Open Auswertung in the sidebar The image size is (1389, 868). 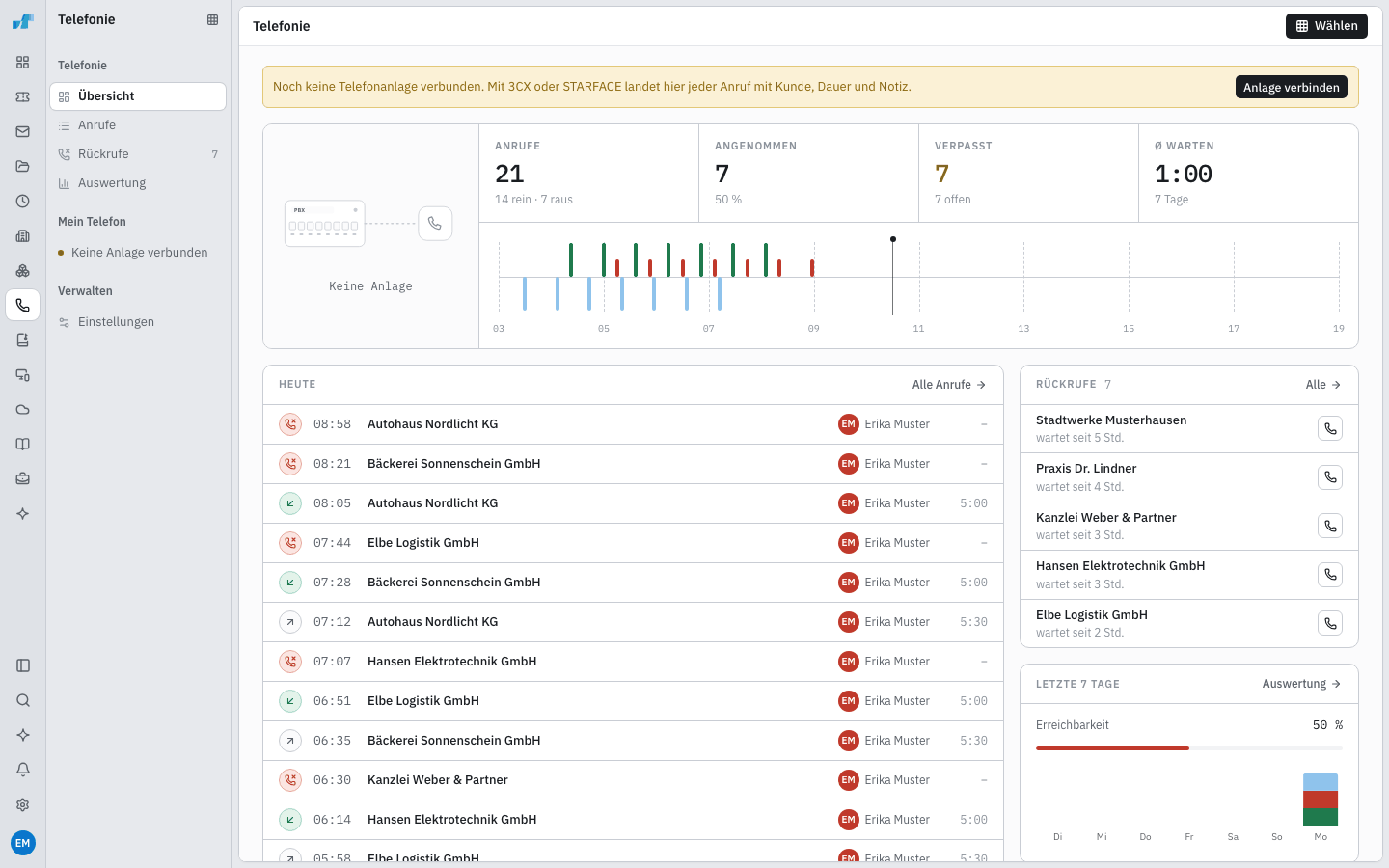[138, 183]
